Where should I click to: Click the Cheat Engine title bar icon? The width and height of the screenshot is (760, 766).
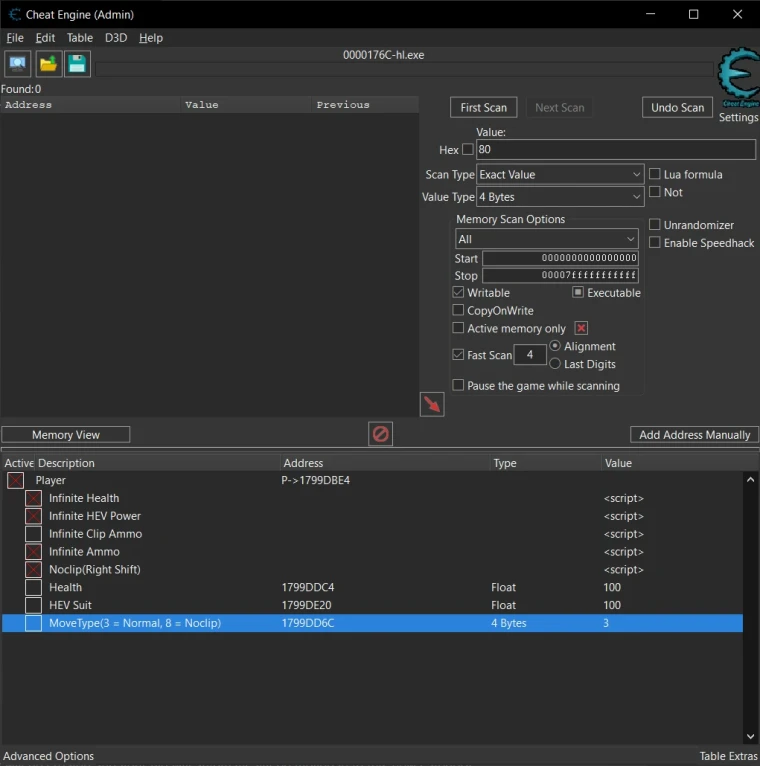[14, 15]
